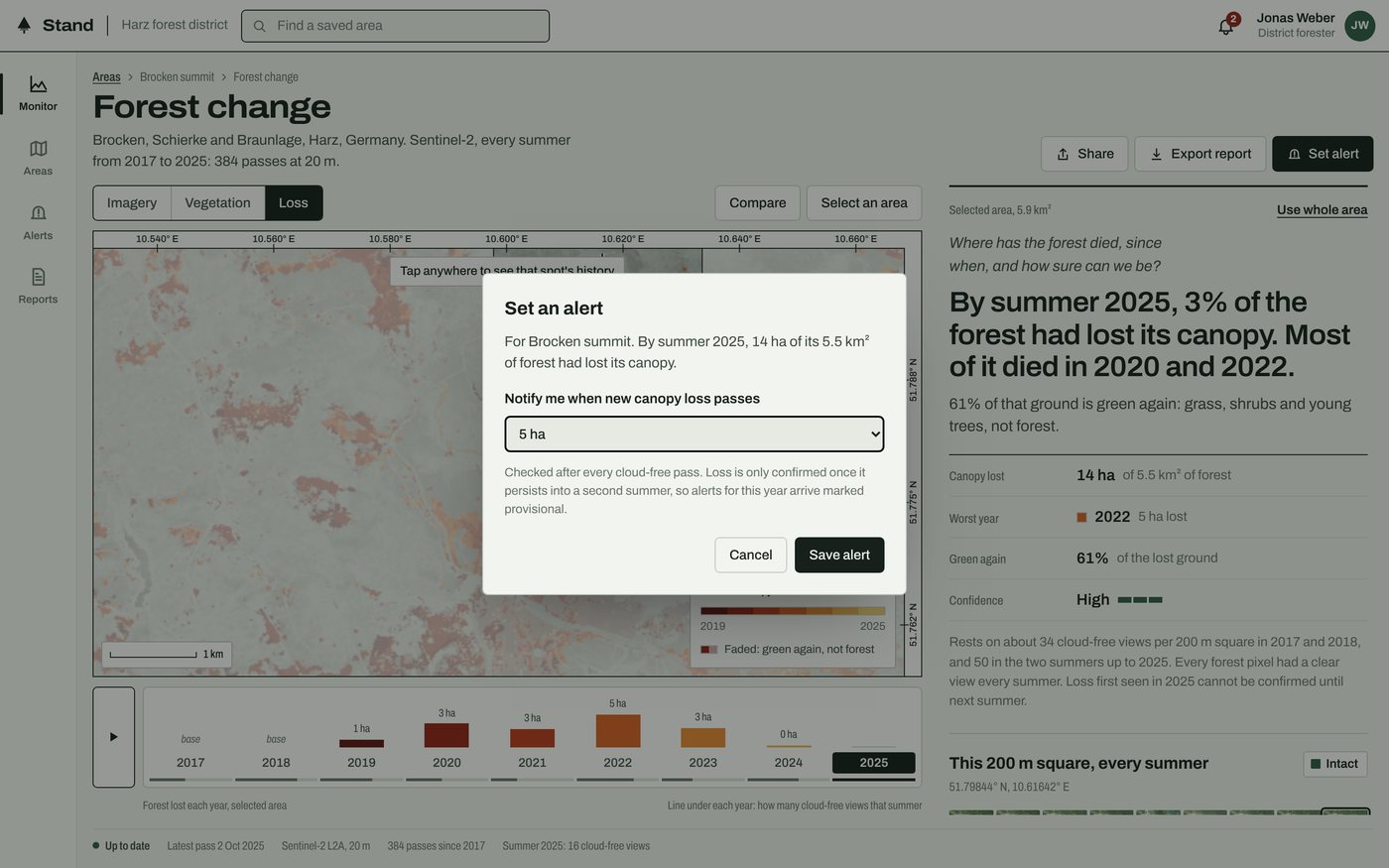Click the Compare button
1389x868 pixels.
(758, 203)
